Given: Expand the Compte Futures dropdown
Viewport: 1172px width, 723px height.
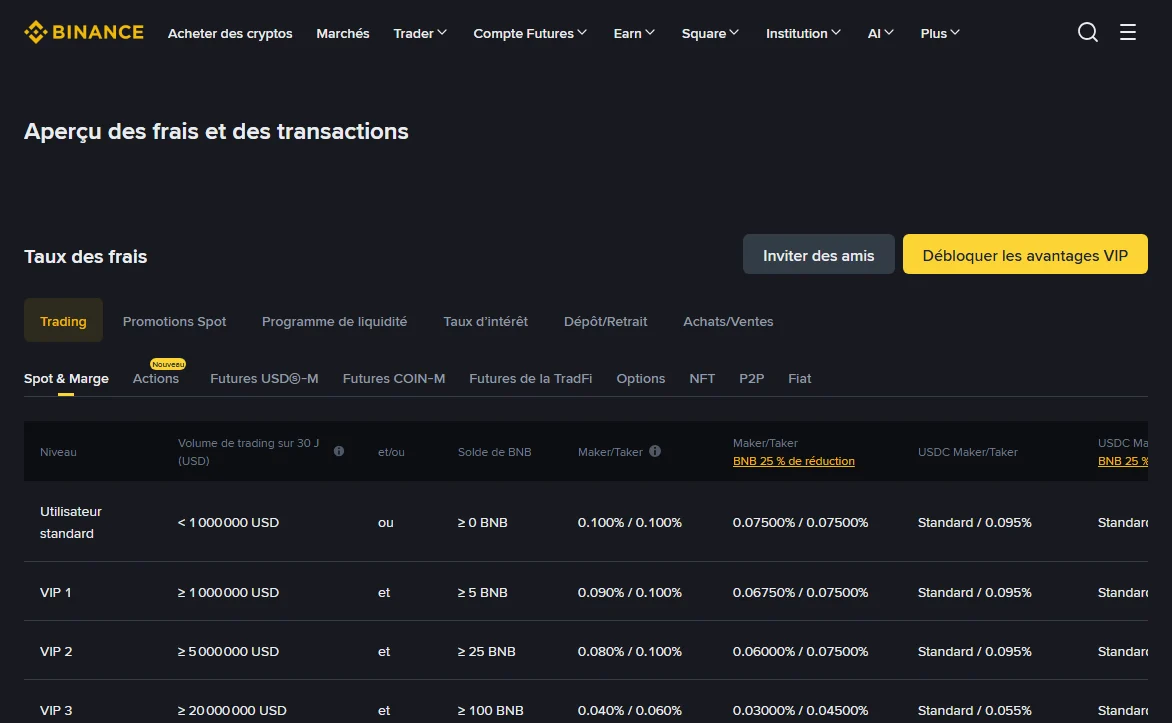Looking at the screenshot, I should click(x=530, y=33).
